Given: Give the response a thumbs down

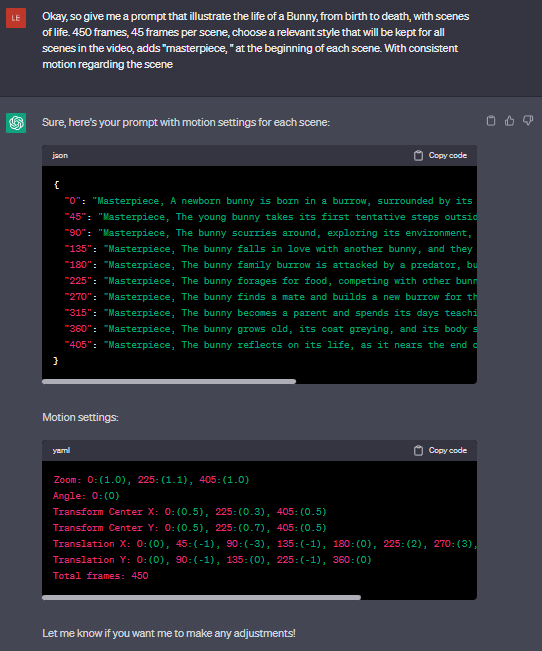Looking at the screenshot, I should pyautogui.click(x=528, y=121).
